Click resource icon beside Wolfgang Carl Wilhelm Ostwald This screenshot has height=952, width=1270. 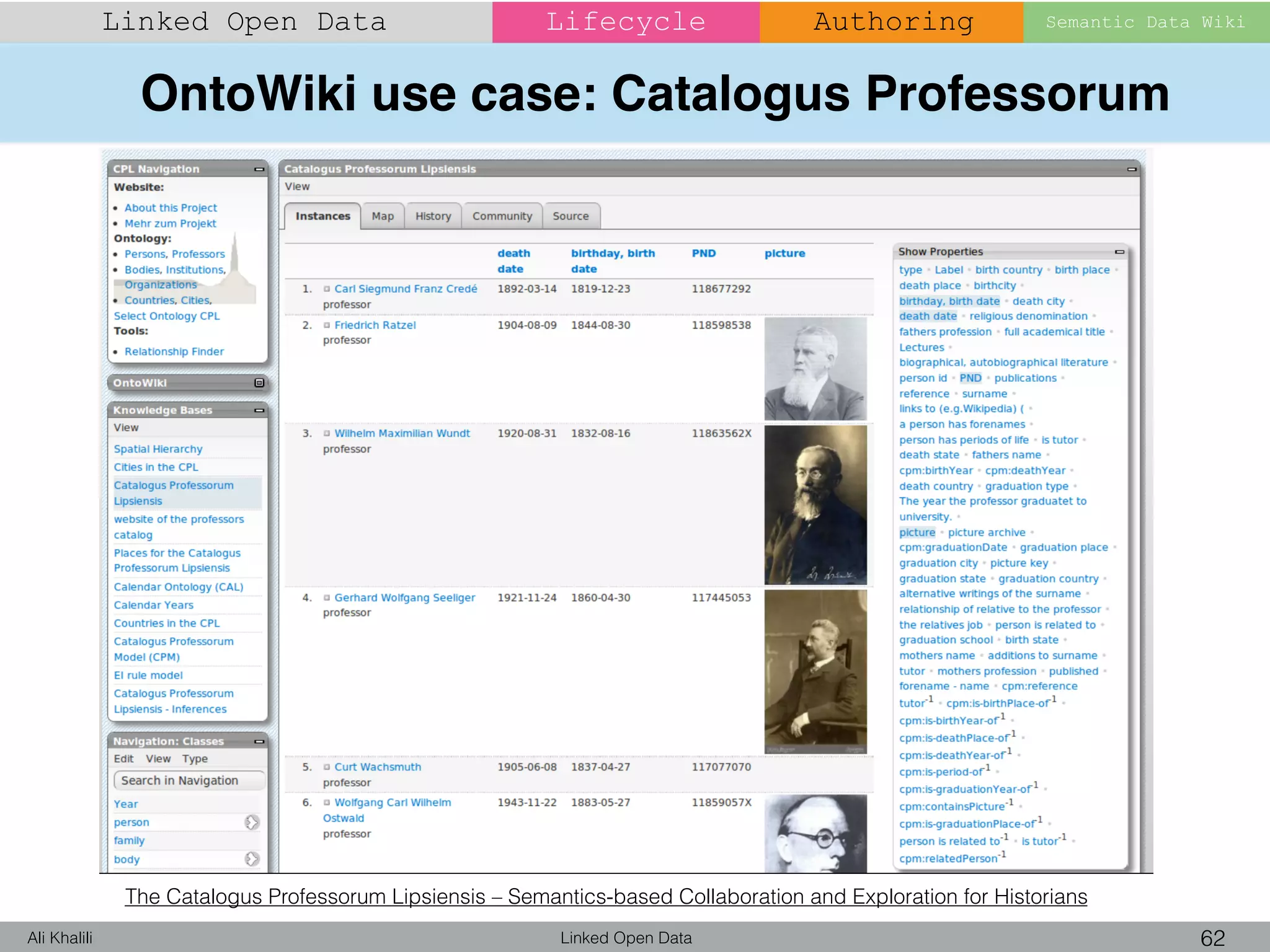click(327, 803)
